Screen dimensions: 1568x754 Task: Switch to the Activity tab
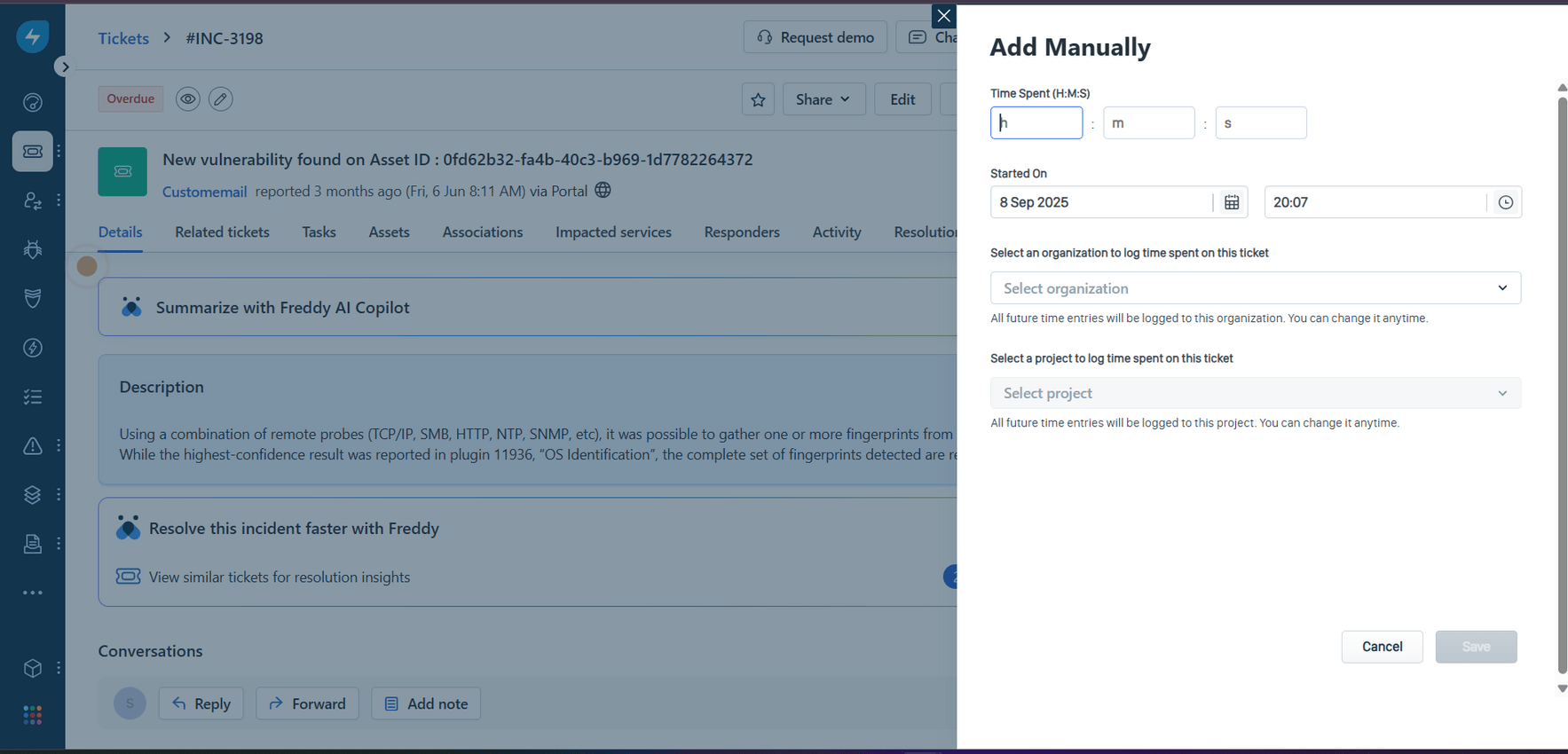[x=837, y=232]
